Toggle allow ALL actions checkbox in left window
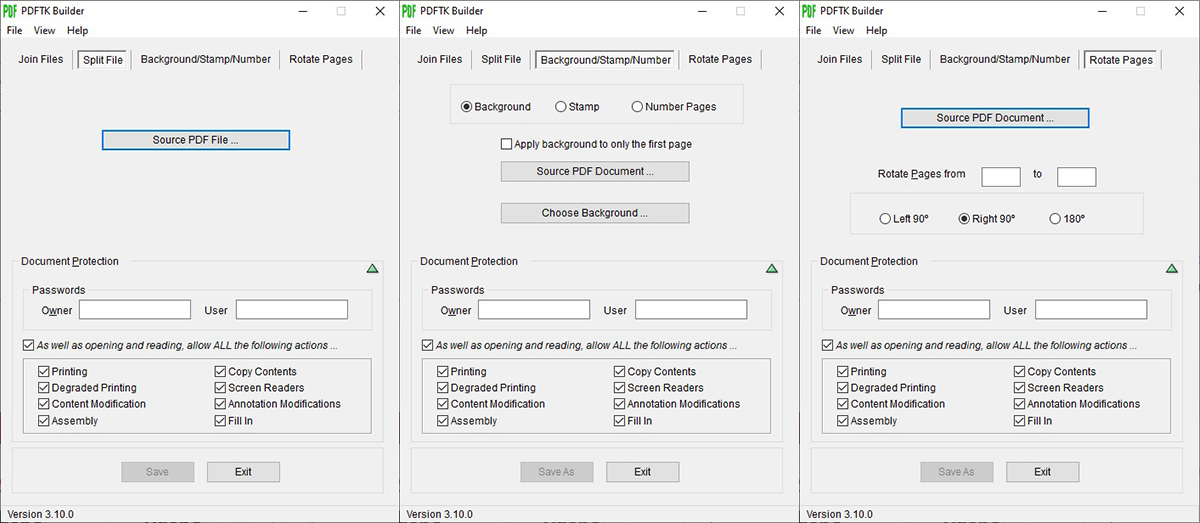This screenshot has height=523, width=1200. tap(28, 346)
